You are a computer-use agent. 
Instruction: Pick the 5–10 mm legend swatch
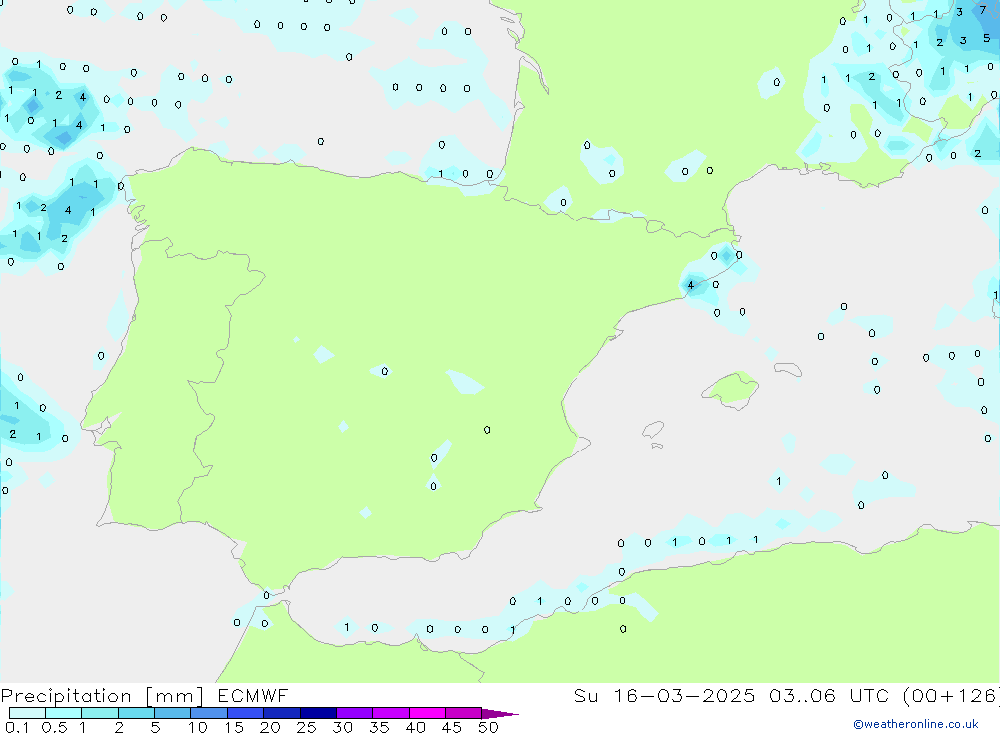(172, 713)
